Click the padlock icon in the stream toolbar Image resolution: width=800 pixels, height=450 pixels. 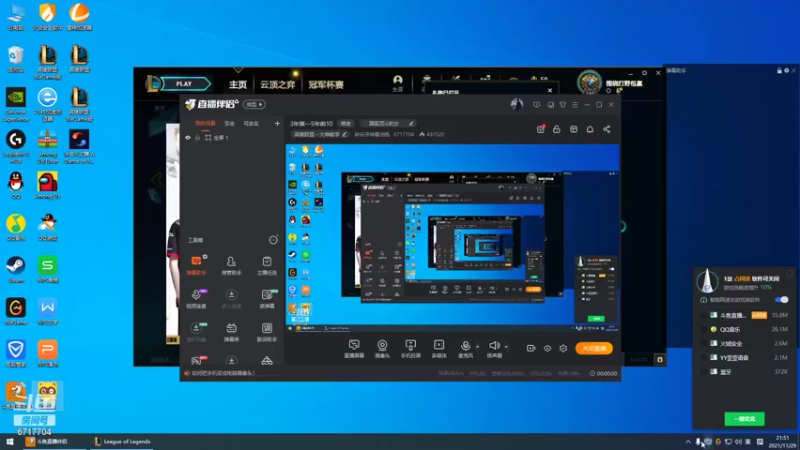557,130
